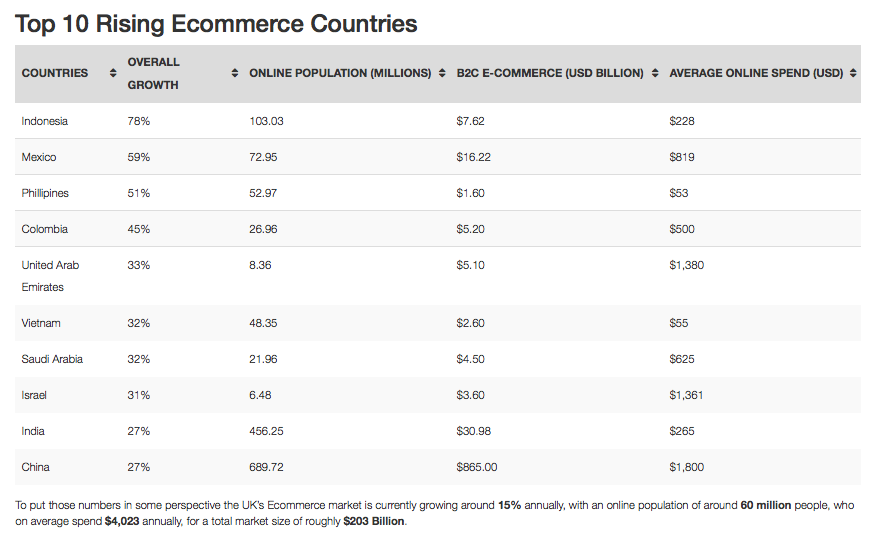Viewport: 871px width, 540px height.
Task: Click sort arrows next to Online Population (Millions)
Action: pyautogui.click(x=442, y=73)
